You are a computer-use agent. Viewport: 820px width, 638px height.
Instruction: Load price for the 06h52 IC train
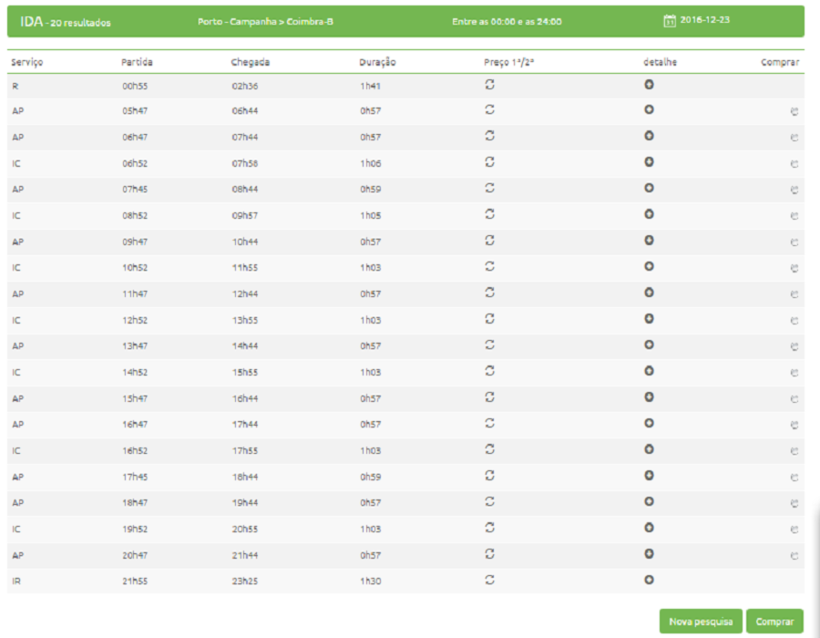[x=490, y=161]
